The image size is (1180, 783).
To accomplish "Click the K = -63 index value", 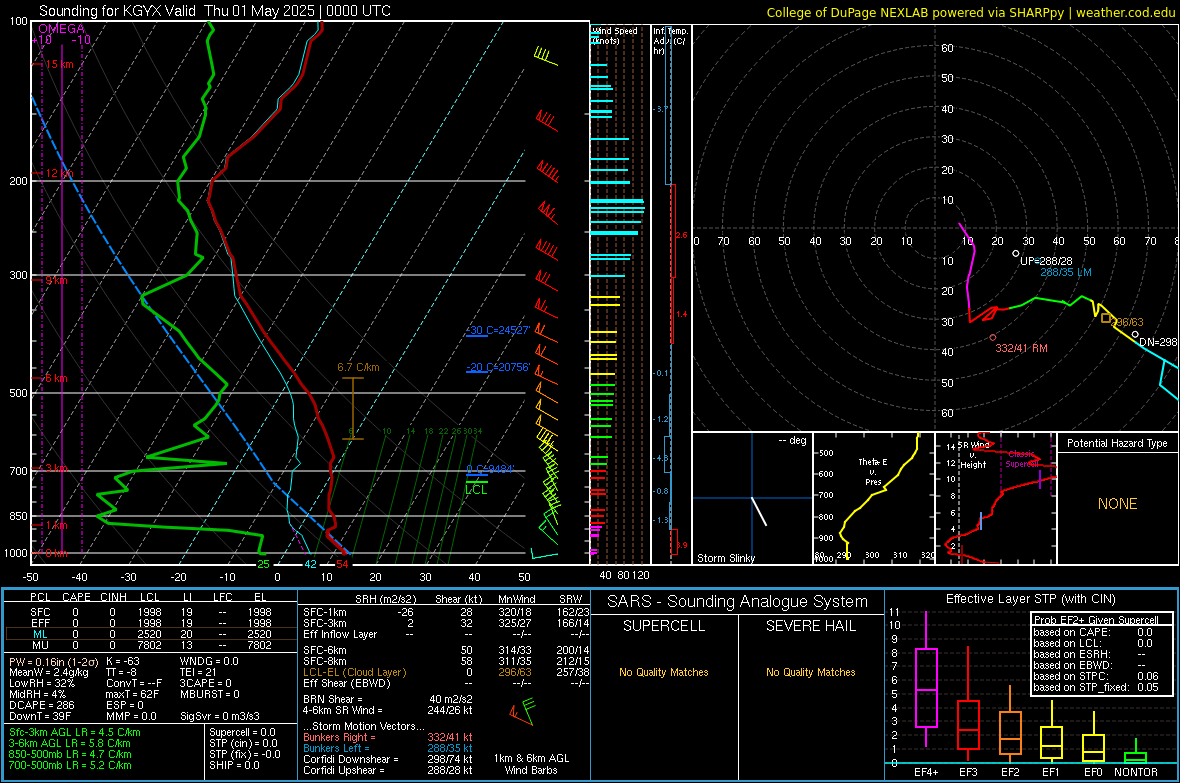I will click(x=123, y=661).
